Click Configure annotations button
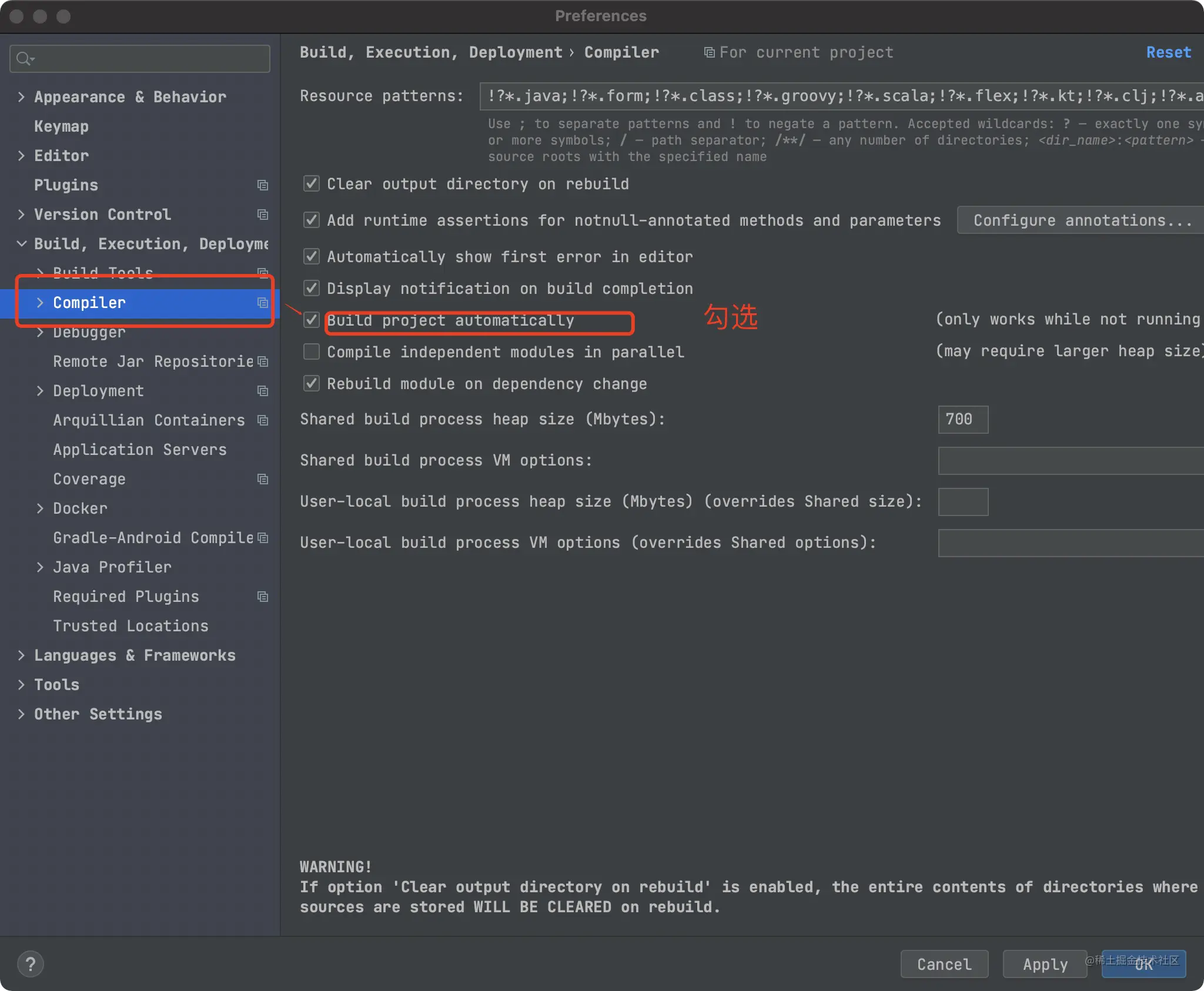Screen dimensions: 1204x991 pyautogui.click(x=1081, y=220)
